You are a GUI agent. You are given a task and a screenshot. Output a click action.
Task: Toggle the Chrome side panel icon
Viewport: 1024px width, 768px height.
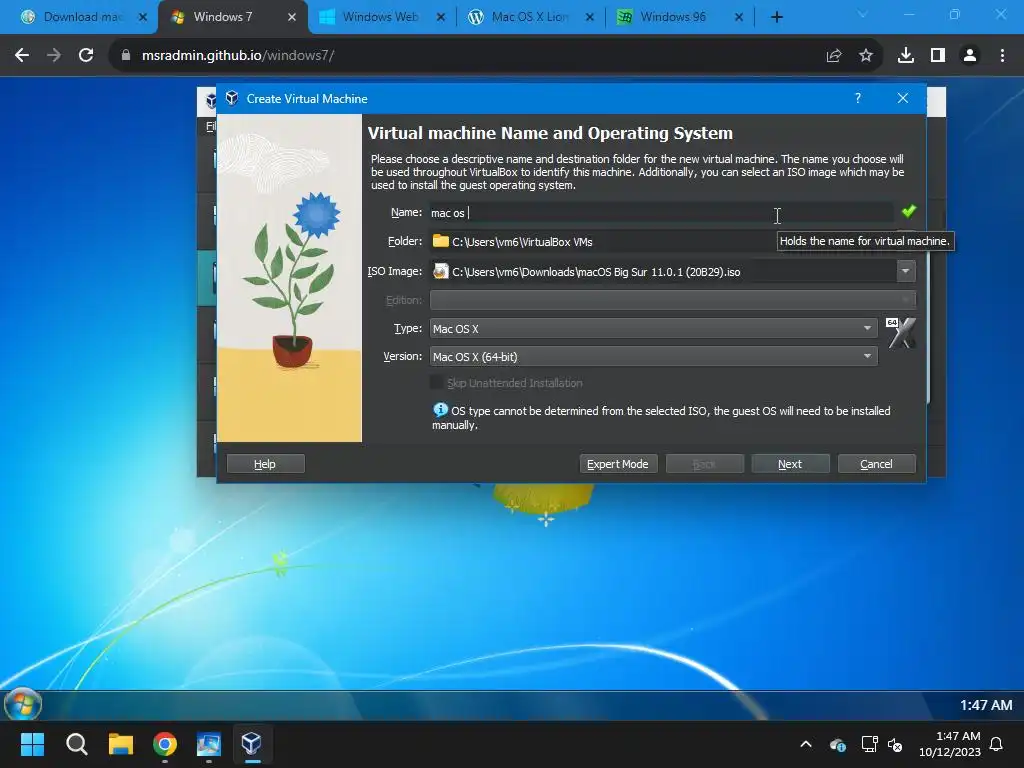click(938, 56)
